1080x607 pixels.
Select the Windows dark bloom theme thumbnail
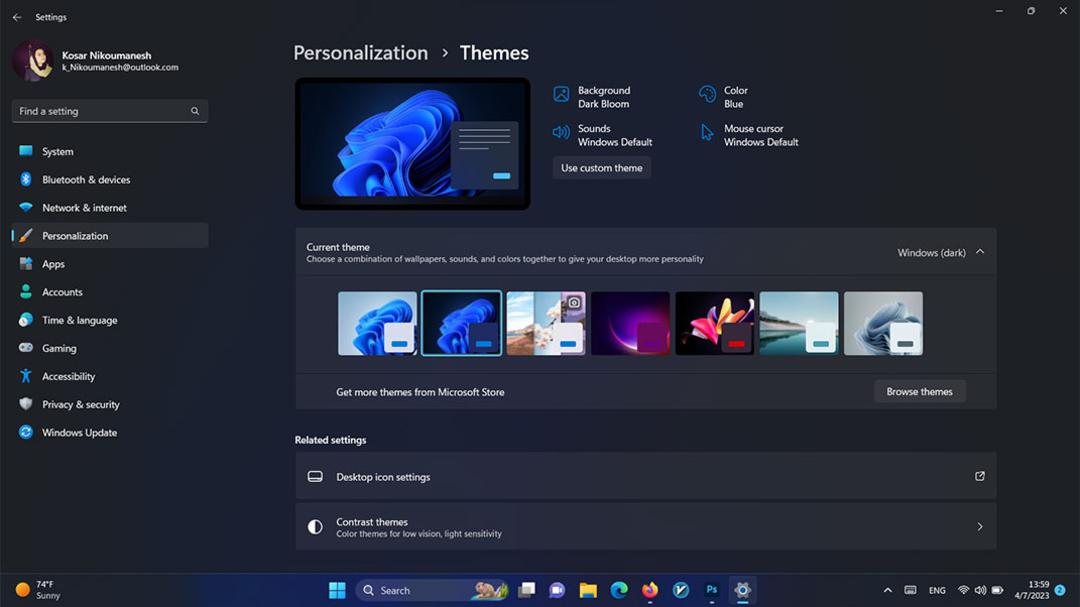click(461, 323)
